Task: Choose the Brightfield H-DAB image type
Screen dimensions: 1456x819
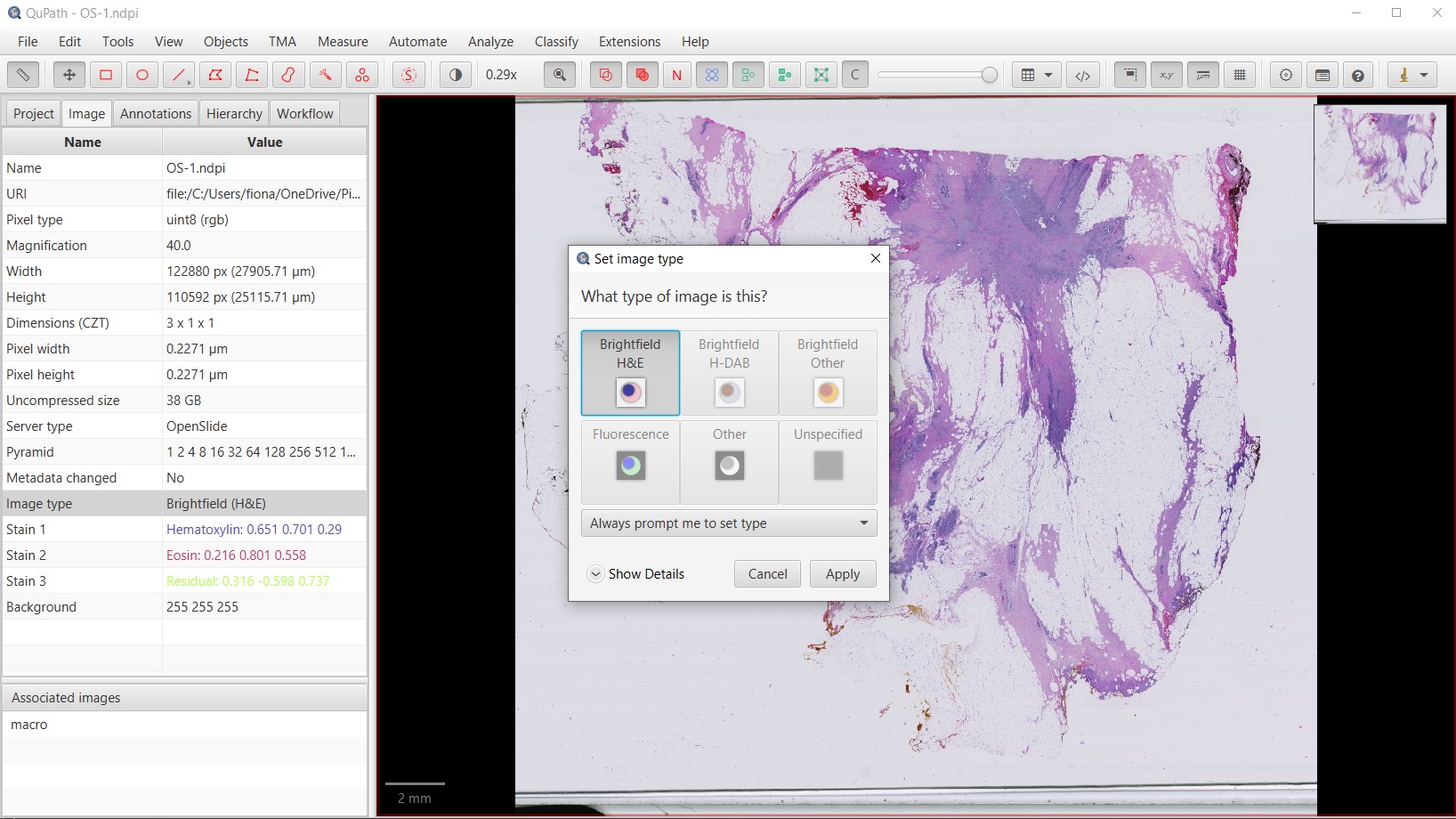Action: tap(729, 373)
